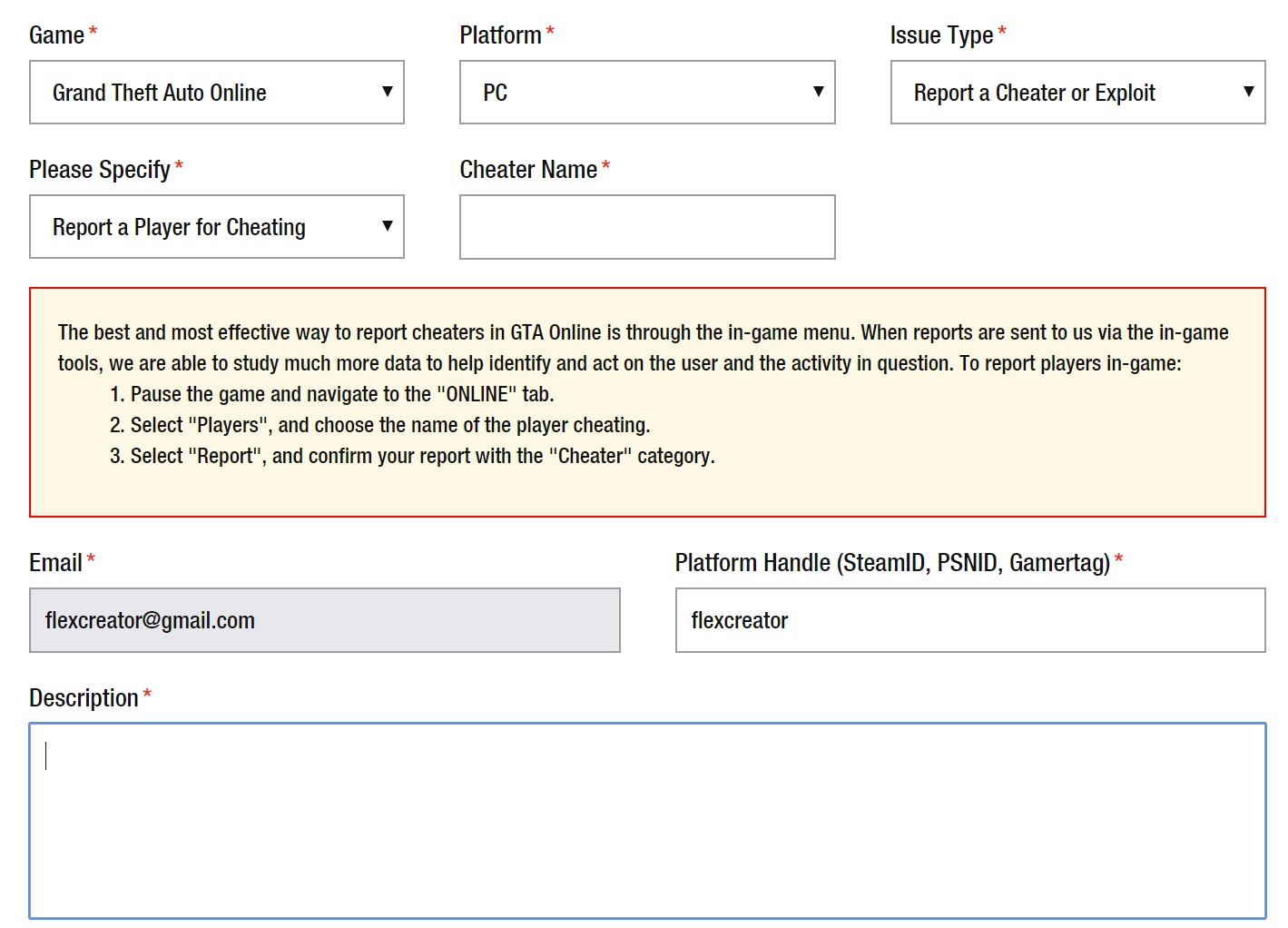
Task: Click the arrow icon on the Game dropdown
Action: pyautogui.click(x=388, y=92)
